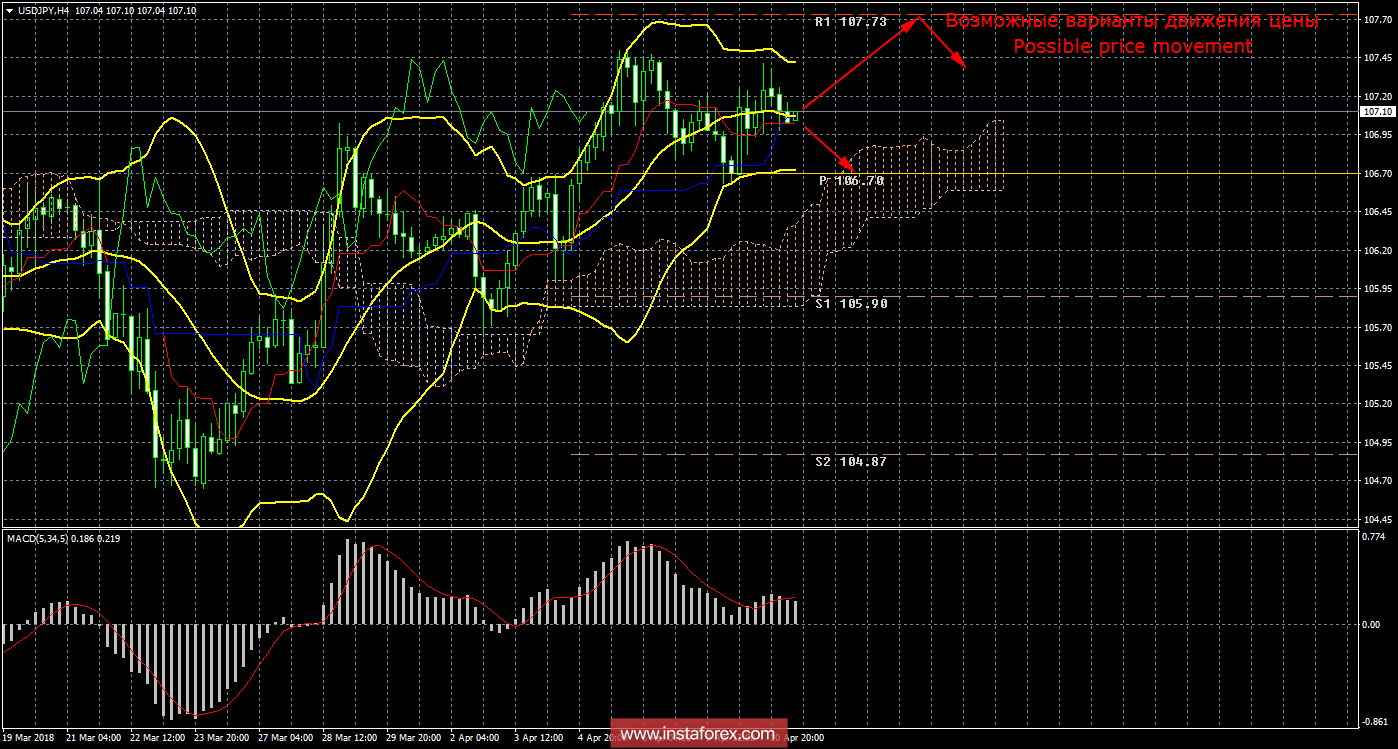Select the P 106.70 pivot label

[852, 180]
